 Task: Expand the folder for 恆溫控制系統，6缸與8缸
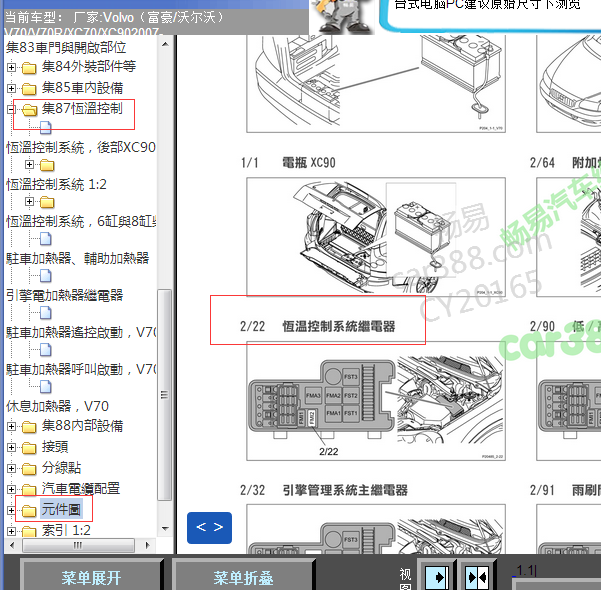click(29, 201)
